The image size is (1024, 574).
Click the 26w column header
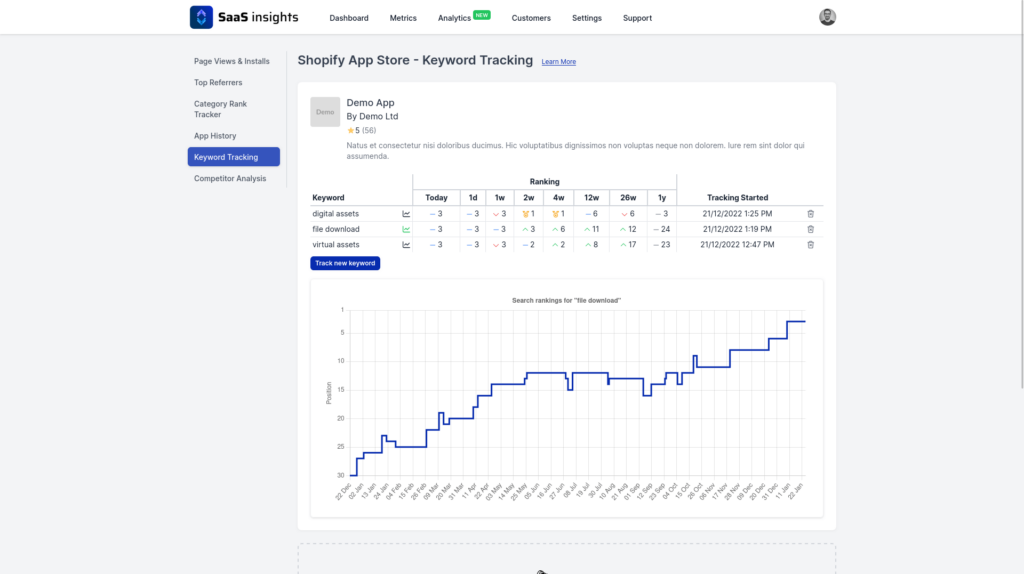tap(628, 198)
